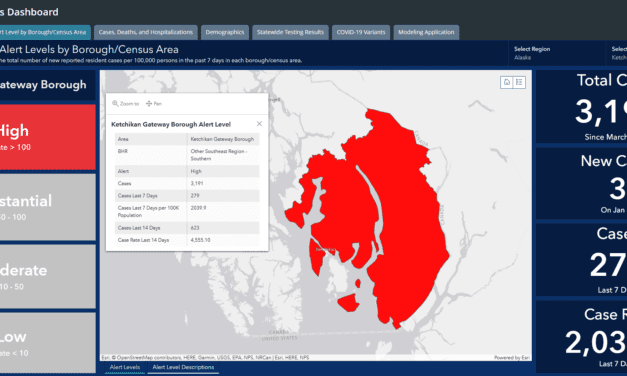Click the Pan arrows icon in popup

149,104
